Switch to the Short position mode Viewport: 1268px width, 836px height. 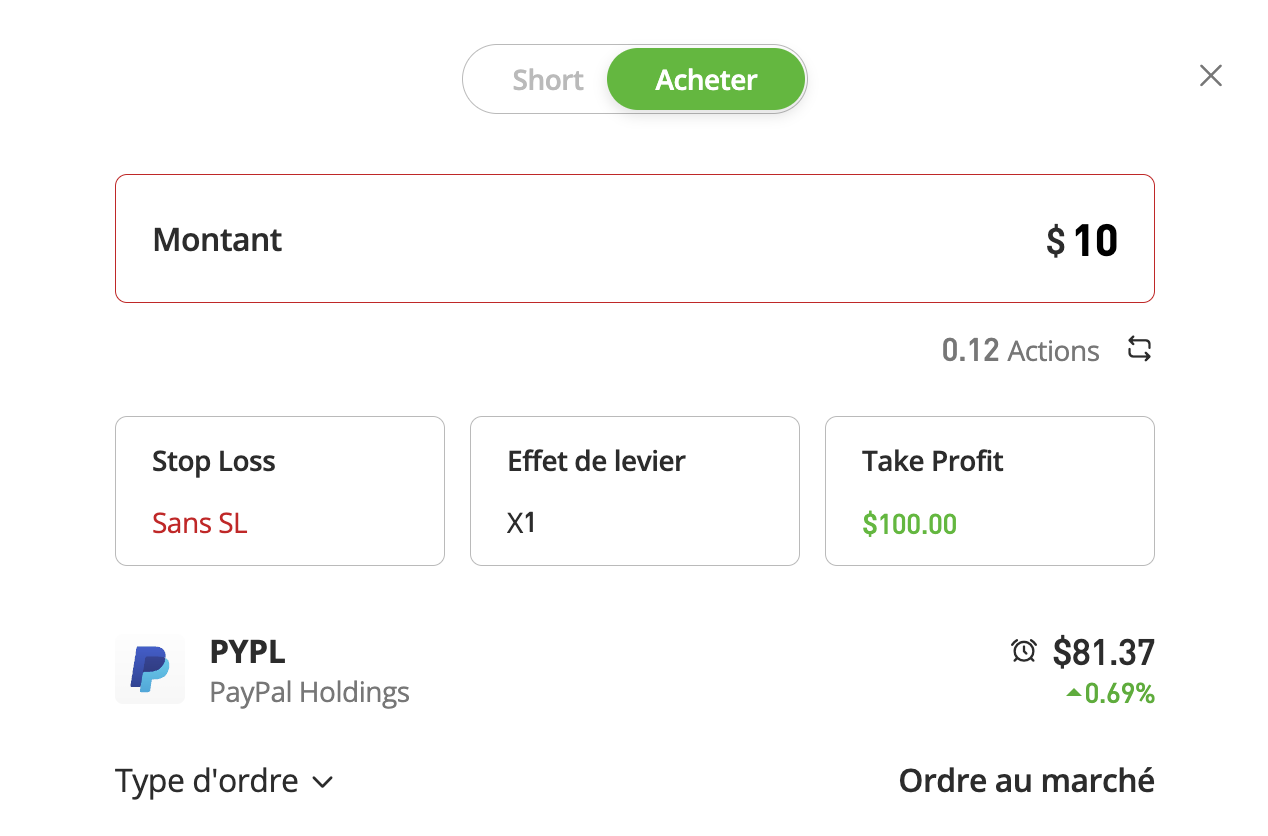click(548, 79)
